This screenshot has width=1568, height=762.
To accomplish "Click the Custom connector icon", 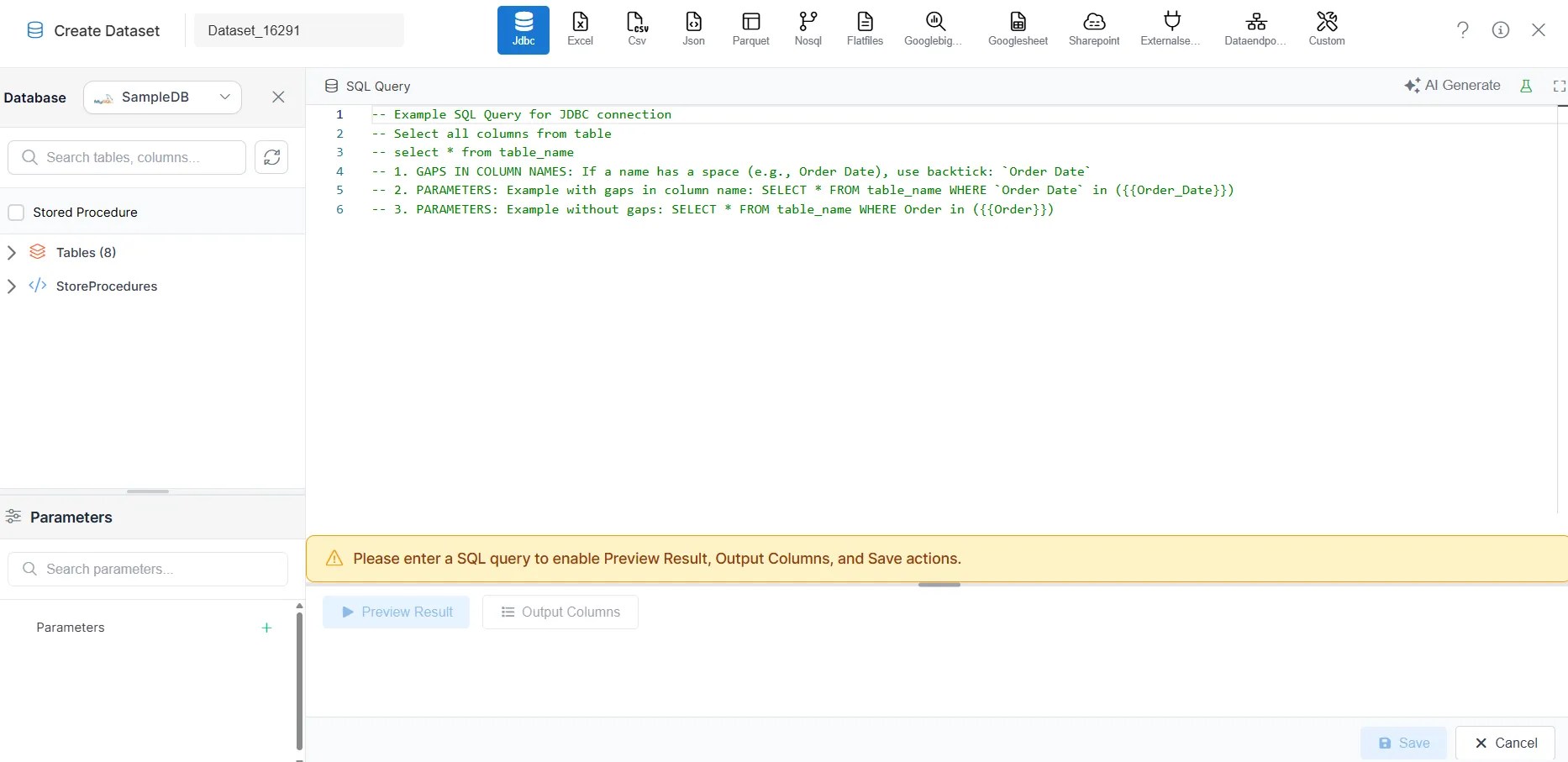I will pyautogui.click(x=1326, y=29).
